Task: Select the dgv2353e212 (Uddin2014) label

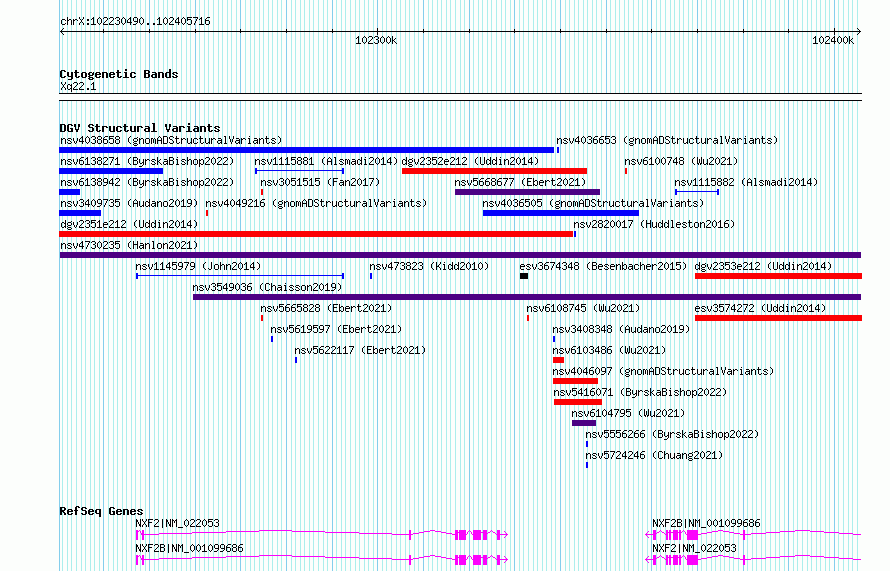Action: (763, 266)
